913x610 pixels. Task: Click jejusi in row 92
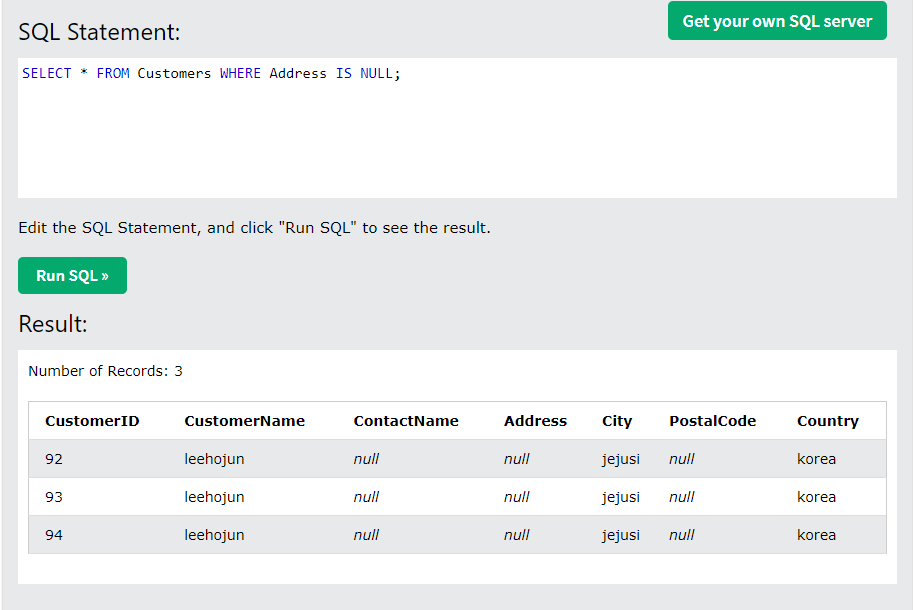coord(621,459)
